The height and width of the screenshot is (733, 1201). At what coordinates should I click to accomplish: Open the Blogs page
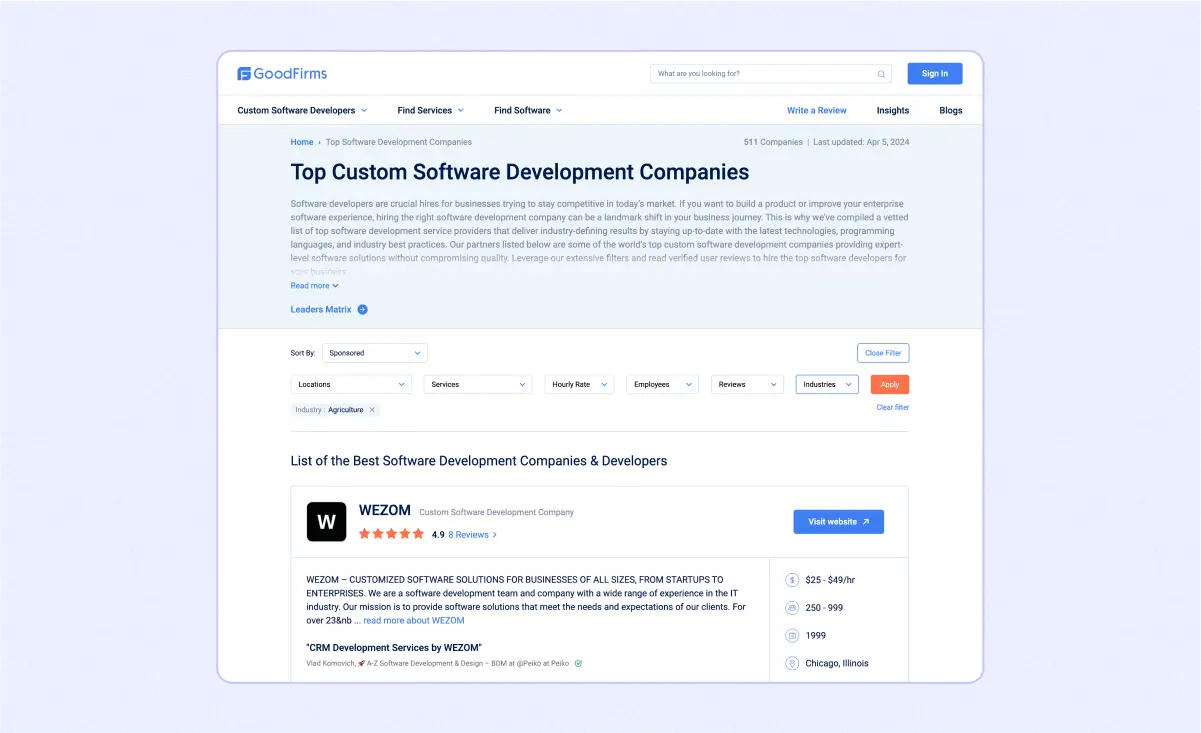point(951,110)
